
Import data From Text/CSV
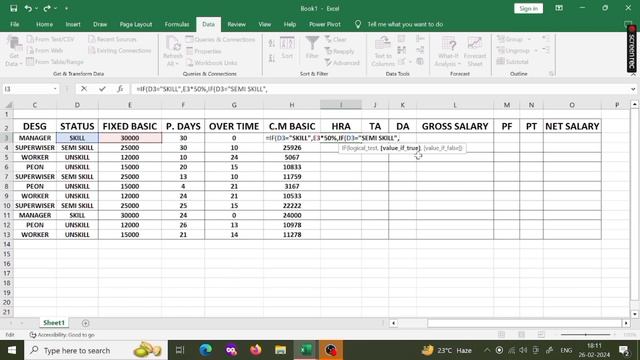coord(51,39)
